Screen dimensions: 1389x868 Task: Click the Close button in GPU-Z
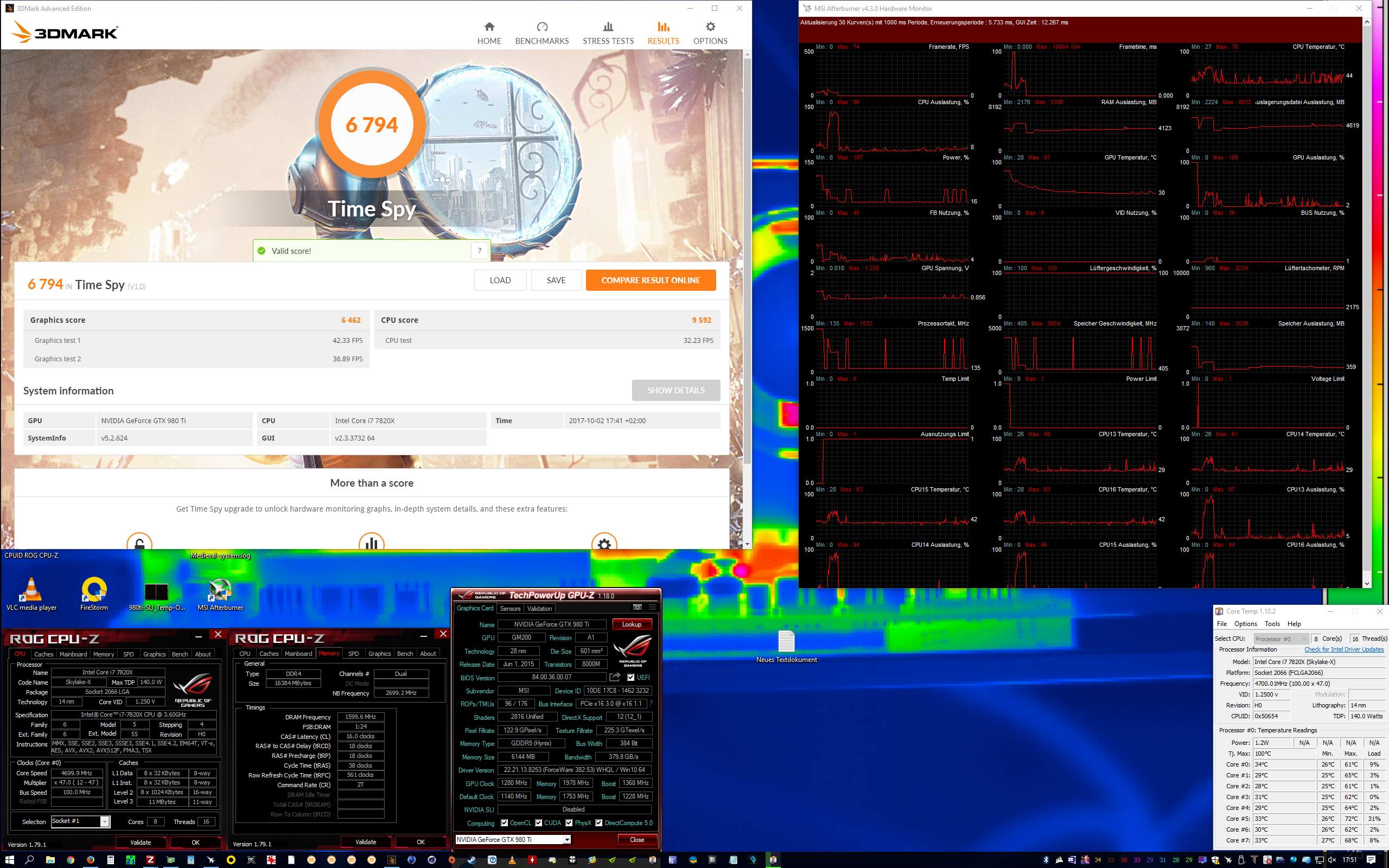tap(636, 839)
